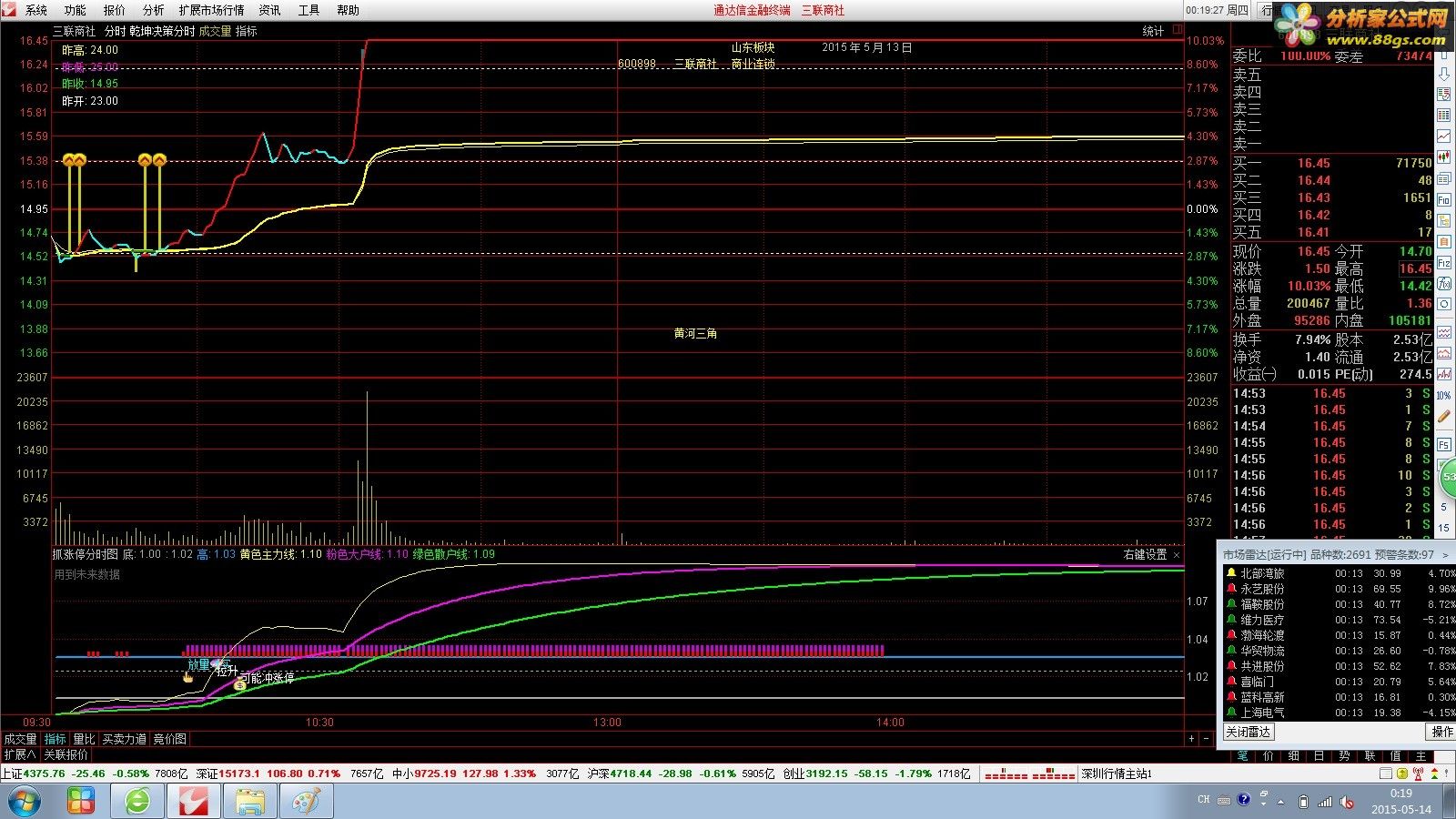Image resolution: width=1456 pixels, height=819 pixels.
Task: Select 永艺股份 row in radar list
Action: [x=1339, y=589]
